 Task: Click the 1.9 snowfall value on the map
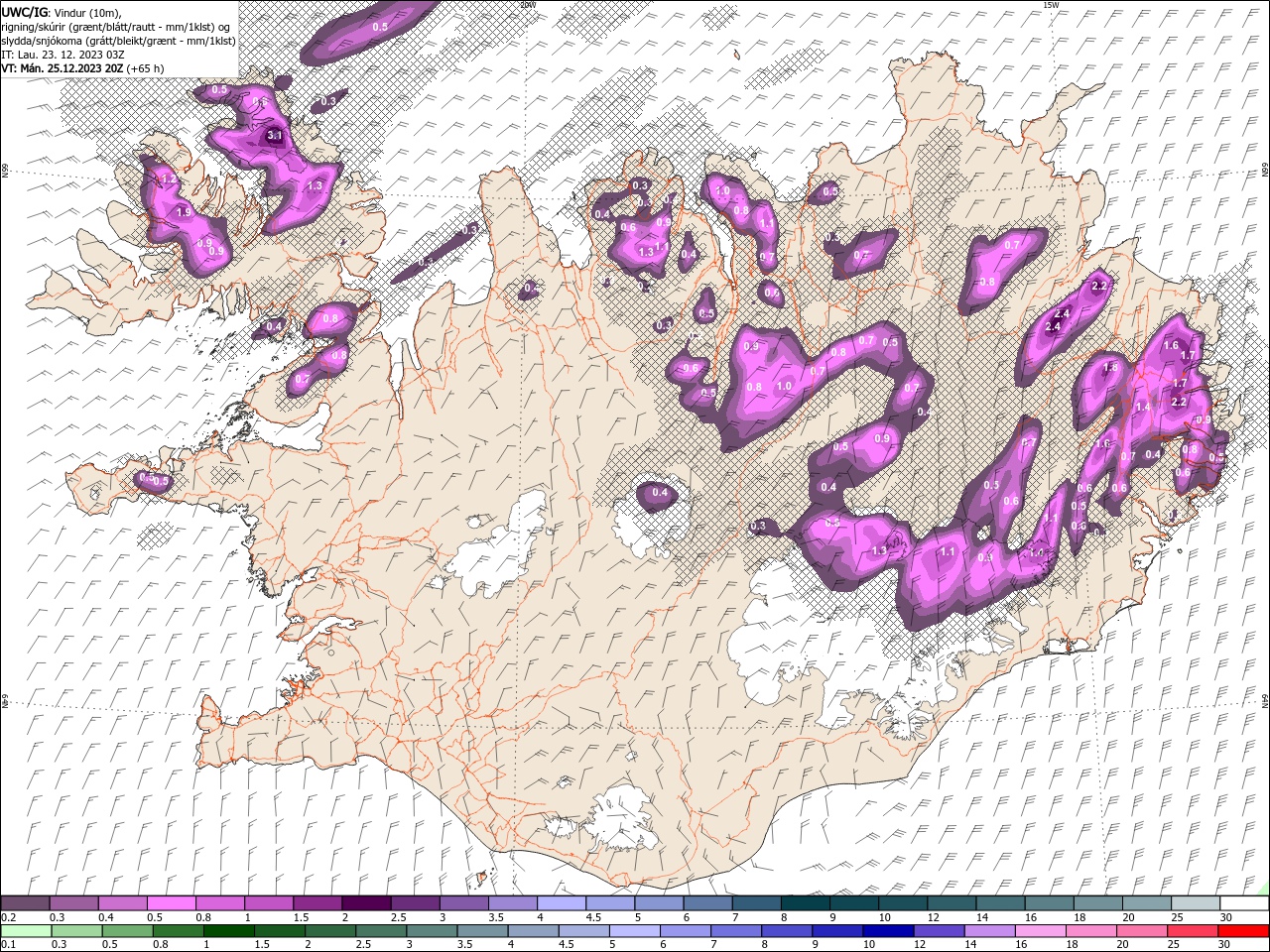point(184,212)
